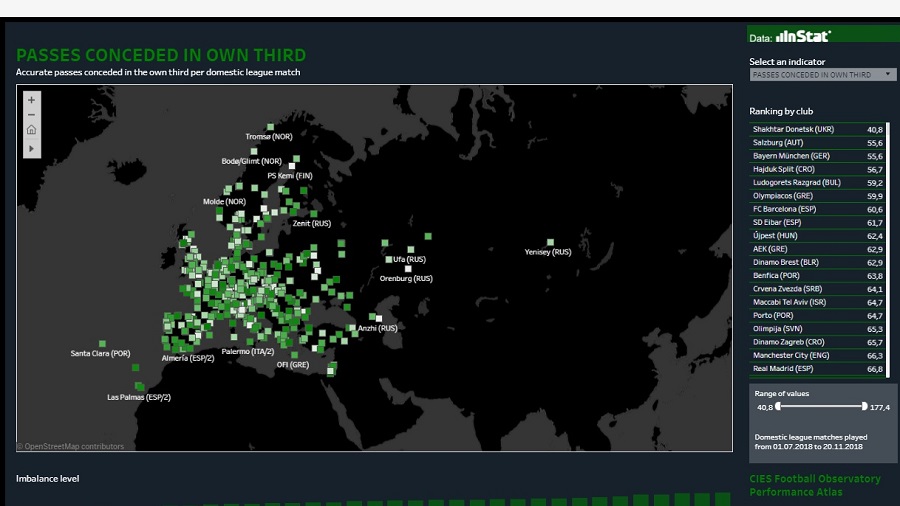Click the OFI (GRE) map label

coord(293,364)
